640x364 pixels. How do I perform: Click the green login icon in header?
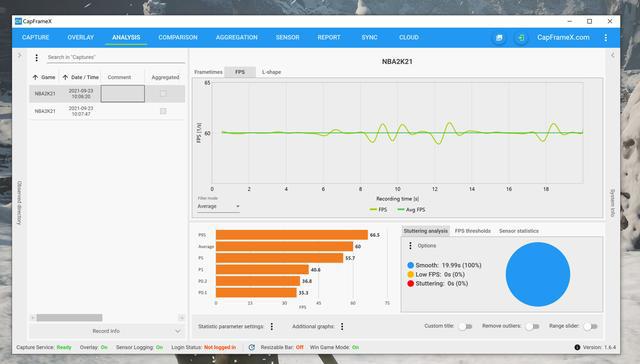tap(521, 38)
